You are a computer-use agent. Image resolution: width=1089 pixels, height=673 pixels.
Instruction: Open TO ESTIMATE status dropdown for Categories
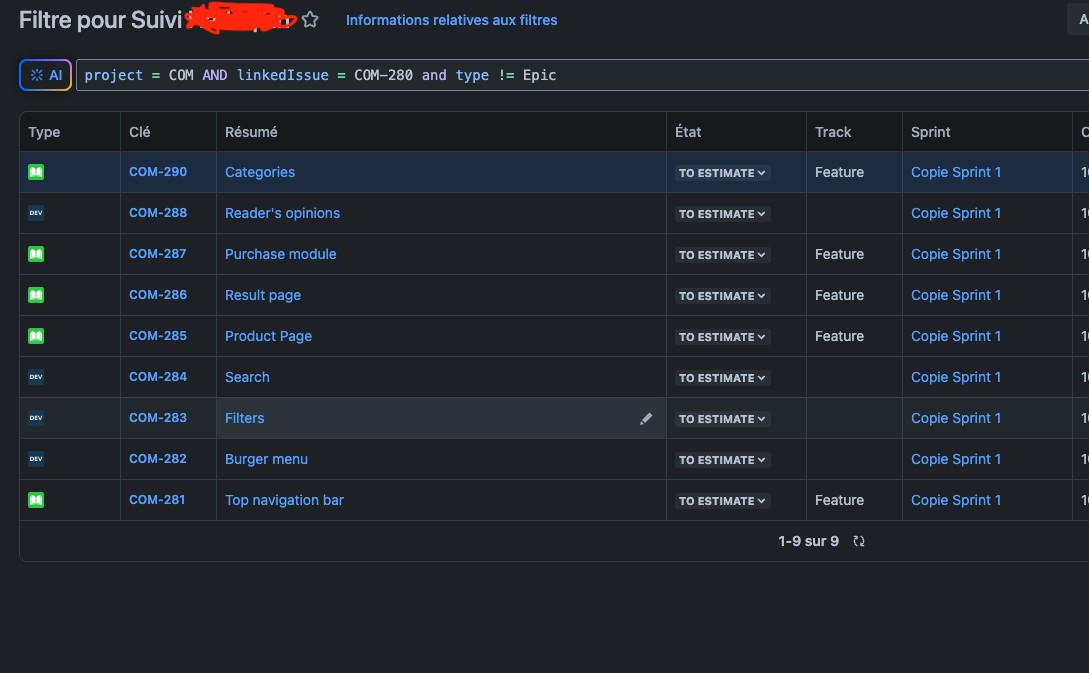coord(722,173)
